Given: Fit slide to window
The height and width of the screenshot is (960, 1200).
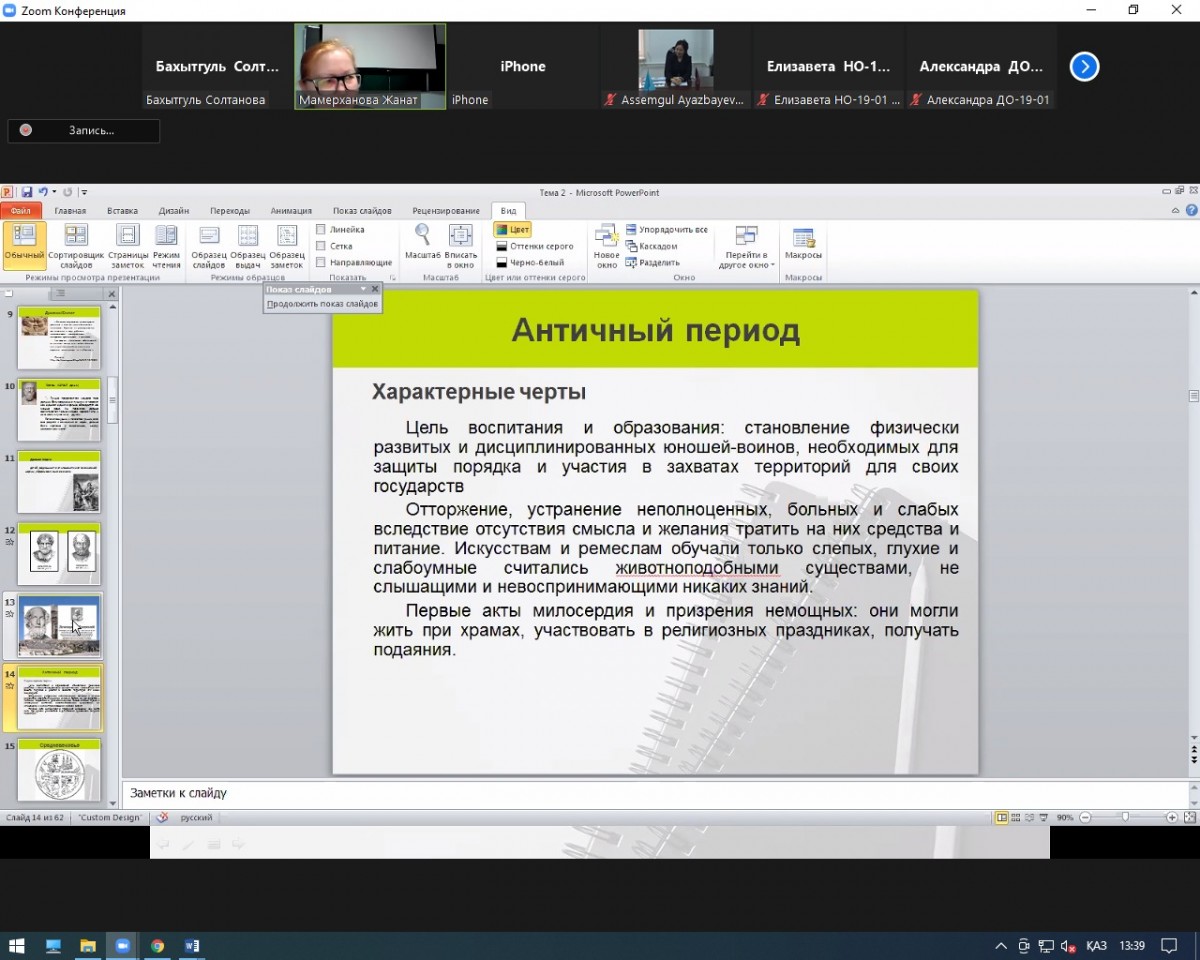Looking at the screenshot, I should pyautogui.click(x=461, y=246).
